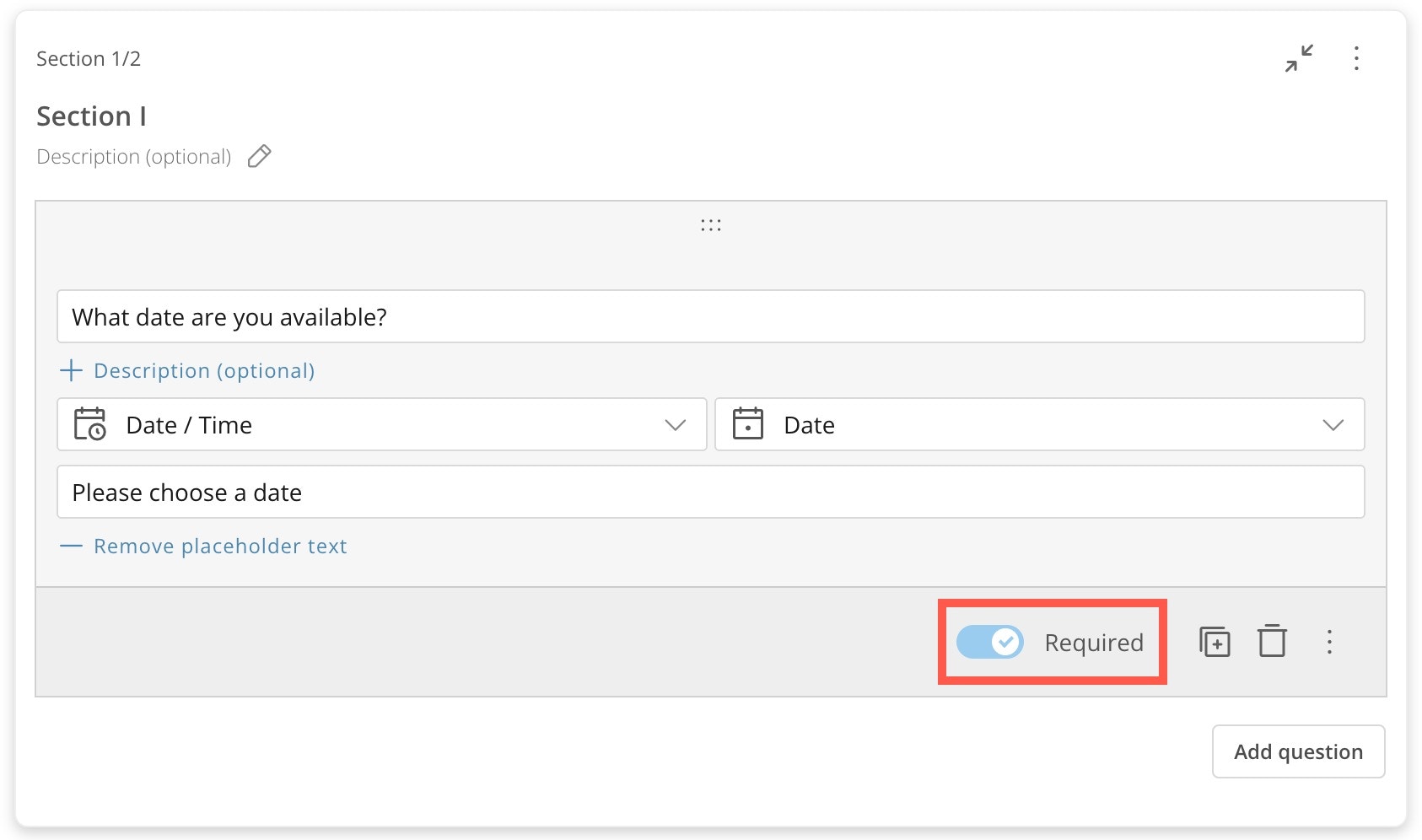The width and height of the screenshot is (1422, 840).
Task: Add an optional question description
Action: (x=187, y=370)
